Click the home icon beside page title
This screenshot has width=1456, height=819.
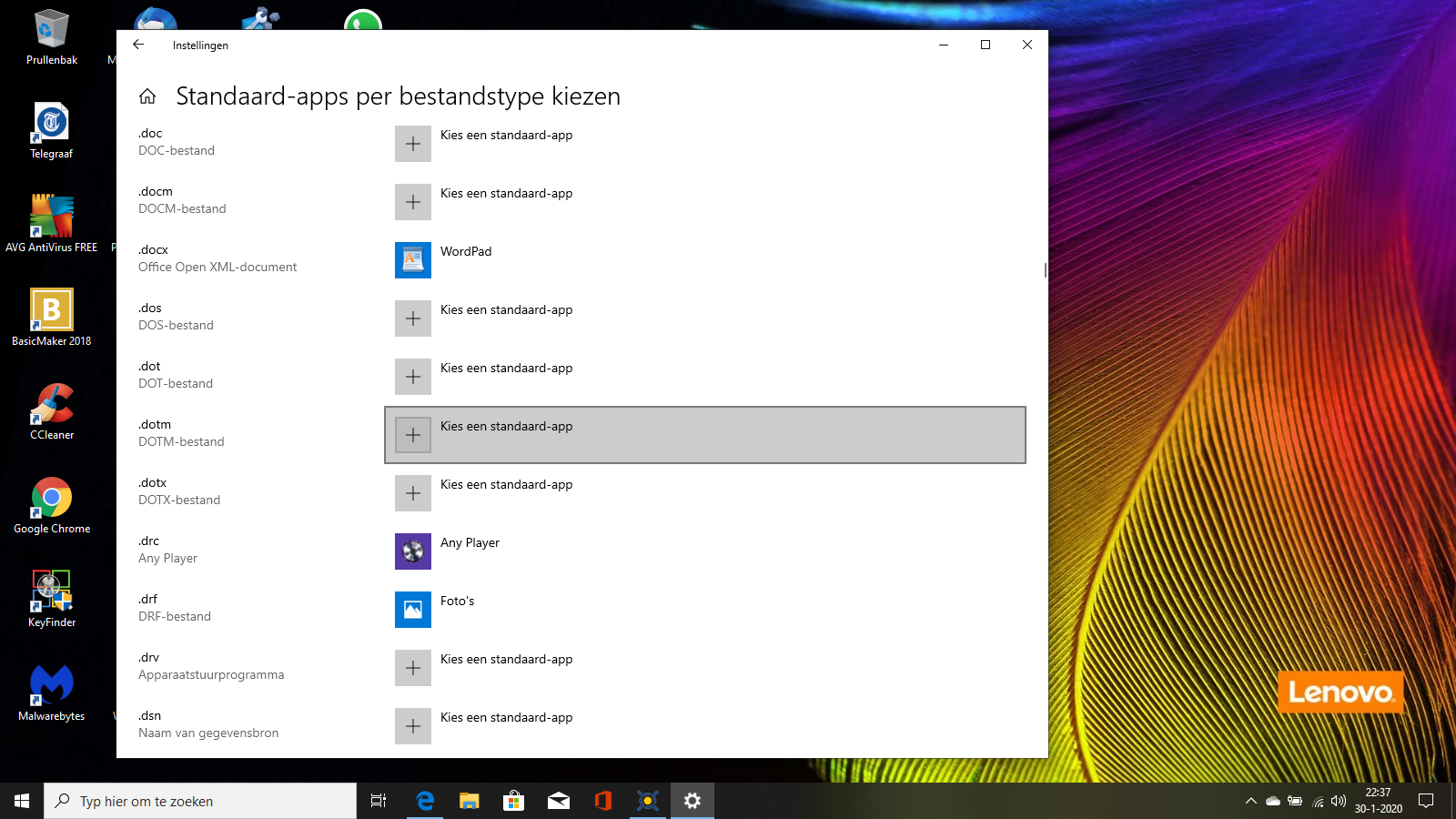[x=147, y=96]
